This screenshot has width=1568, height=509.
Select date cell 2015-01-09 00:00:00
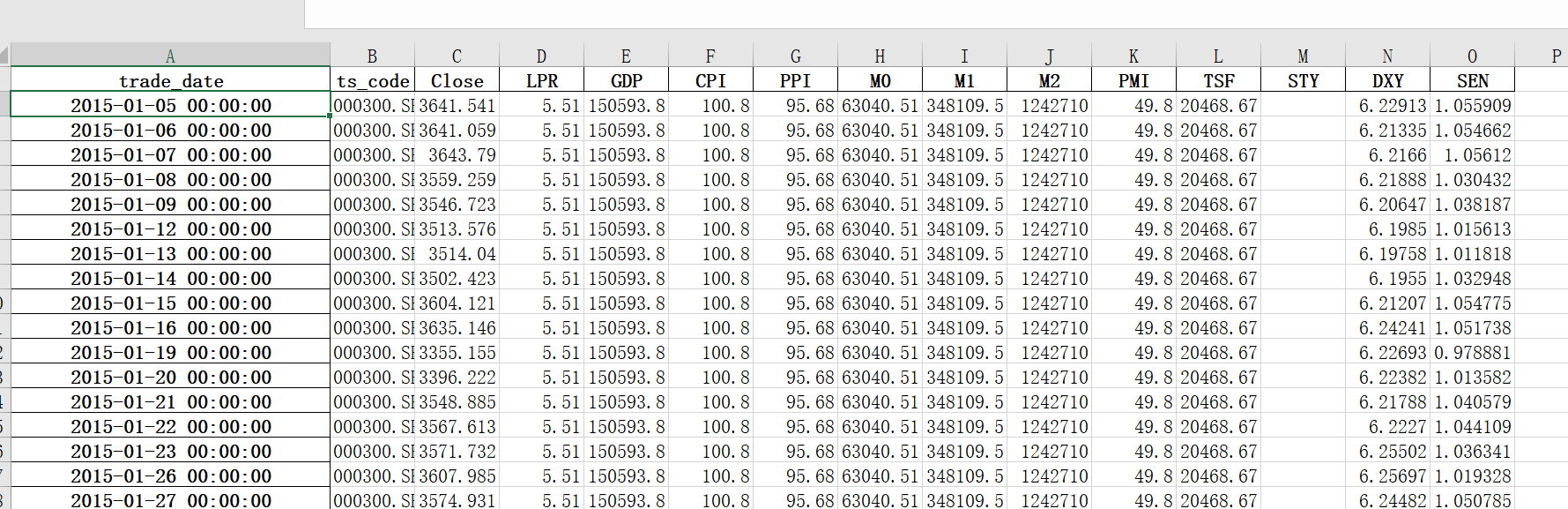[170, 204]
